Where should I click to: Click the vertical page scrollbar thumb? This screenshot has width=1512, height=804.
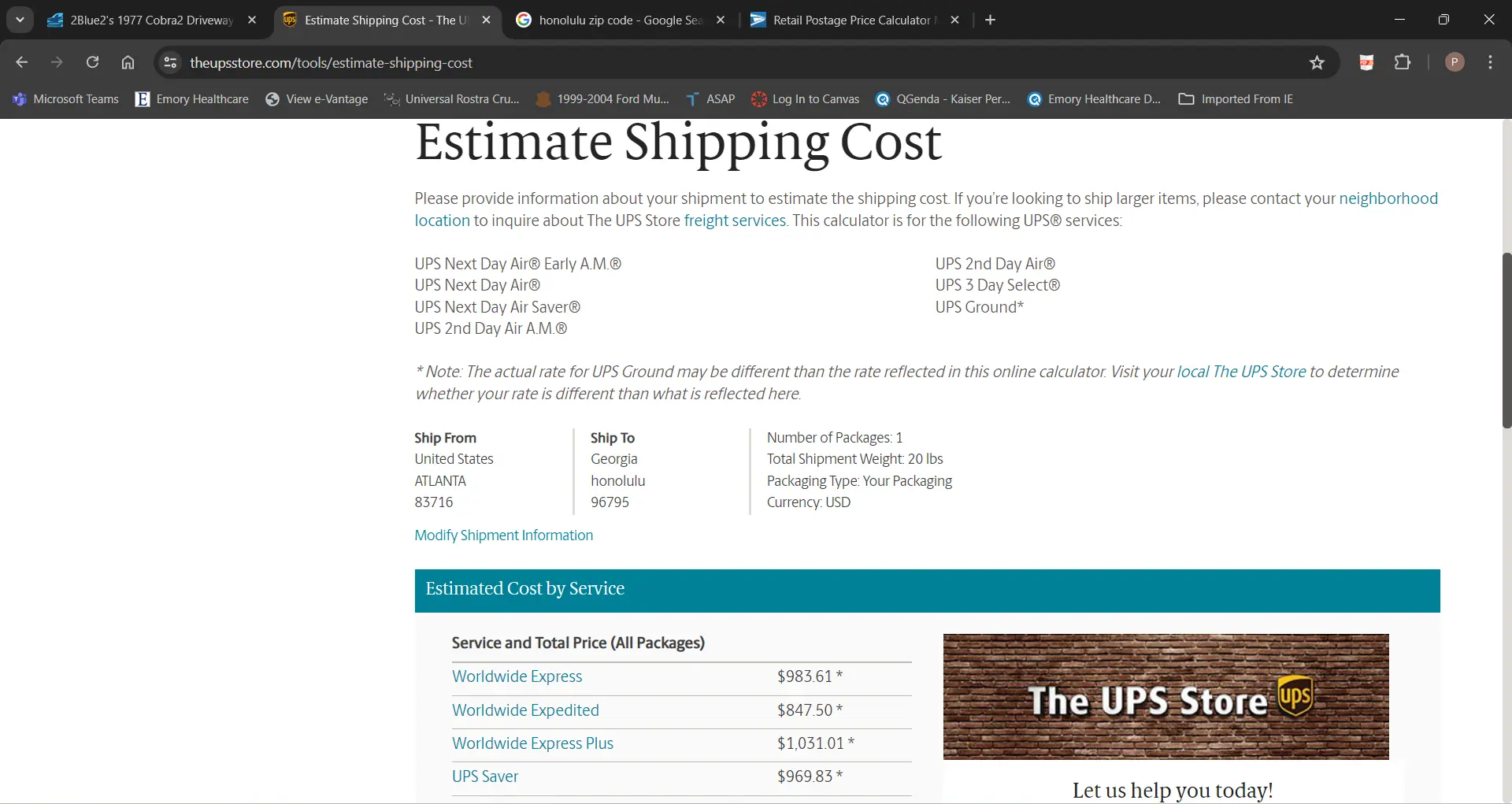click(x=1506, y=340)
